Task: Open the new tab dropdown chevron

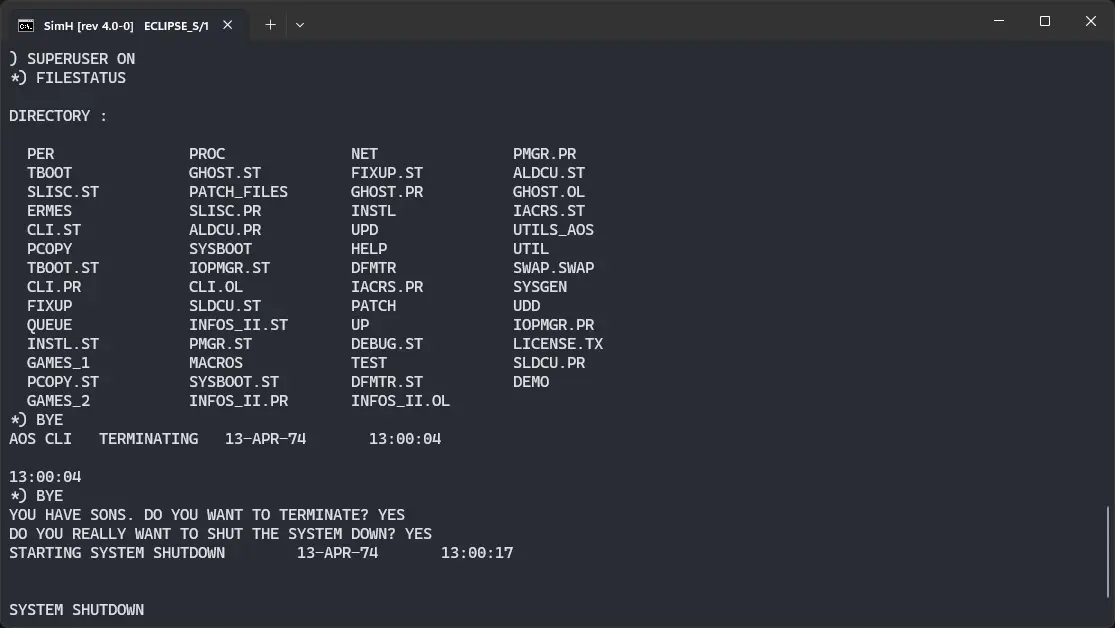Action: (x=299, y=25)
